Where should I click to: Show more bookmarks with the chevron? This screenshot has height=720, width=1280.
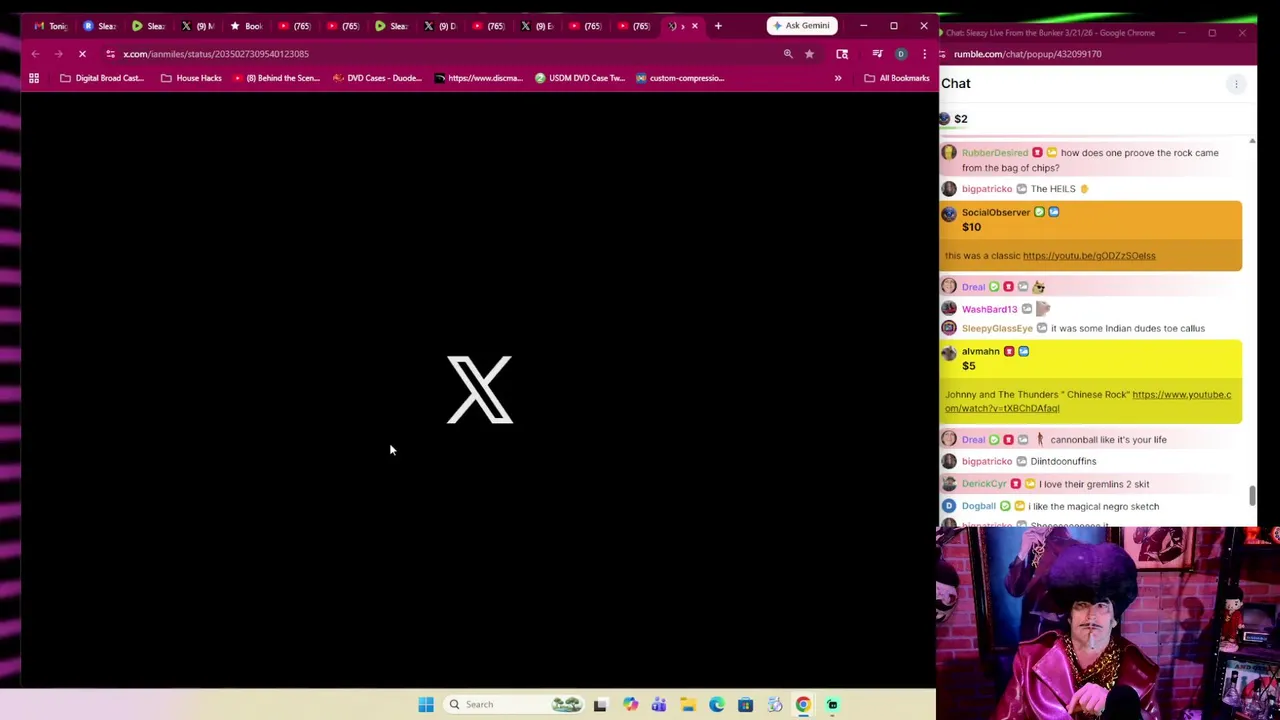click(x=838, y=78)
